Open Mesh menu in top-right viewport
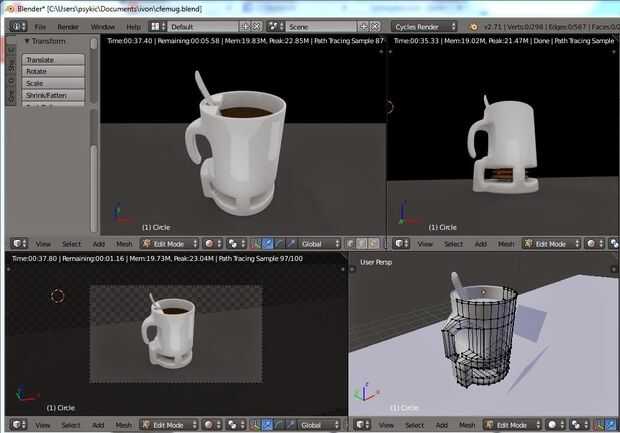Image resolution: width=620 pixels, height=433 pixels. tap(506, 244)
